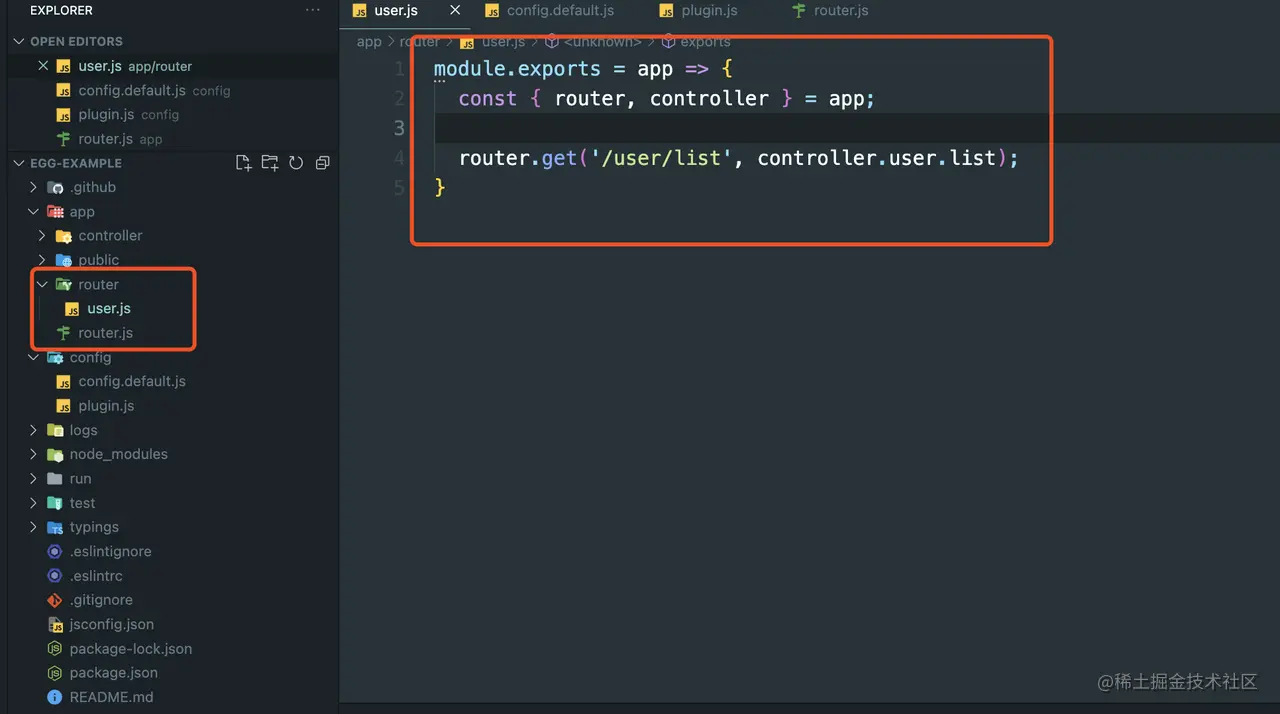Click the test folder icon
The image size is (1280, 714).
coord(56,503)
